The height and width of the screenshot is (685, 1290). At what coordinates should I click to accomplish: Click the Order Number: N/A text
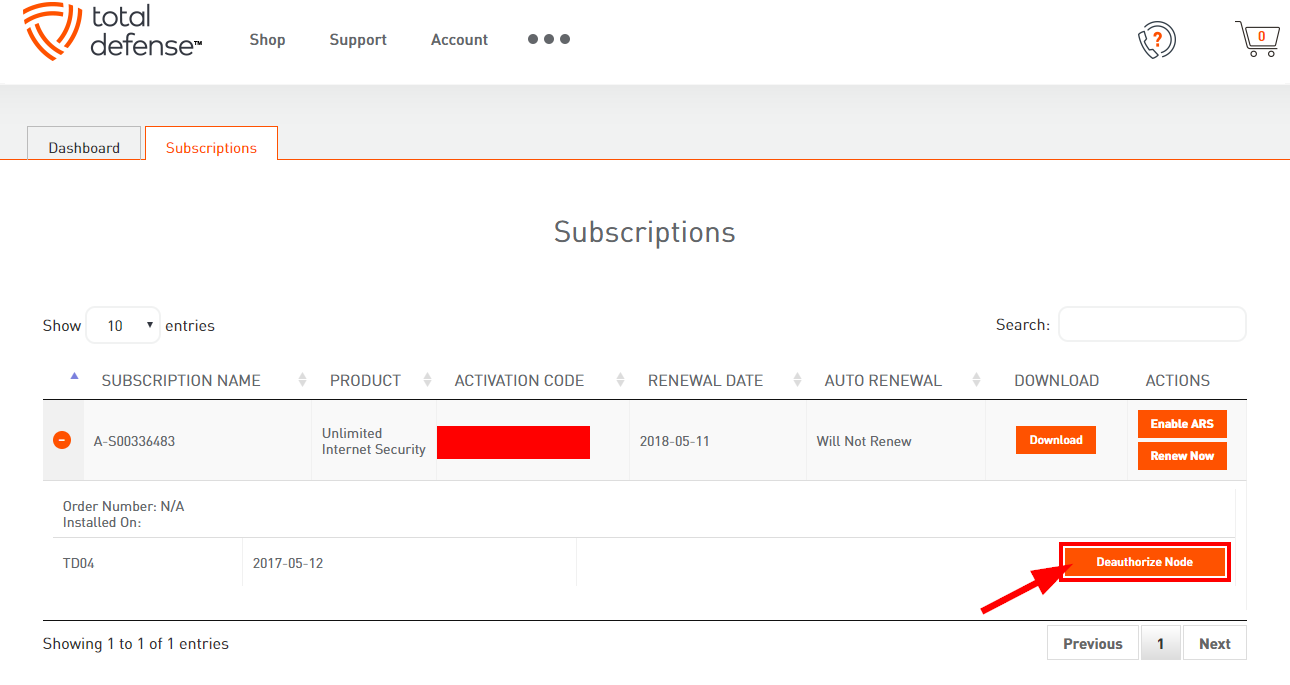tap(123, 506)
